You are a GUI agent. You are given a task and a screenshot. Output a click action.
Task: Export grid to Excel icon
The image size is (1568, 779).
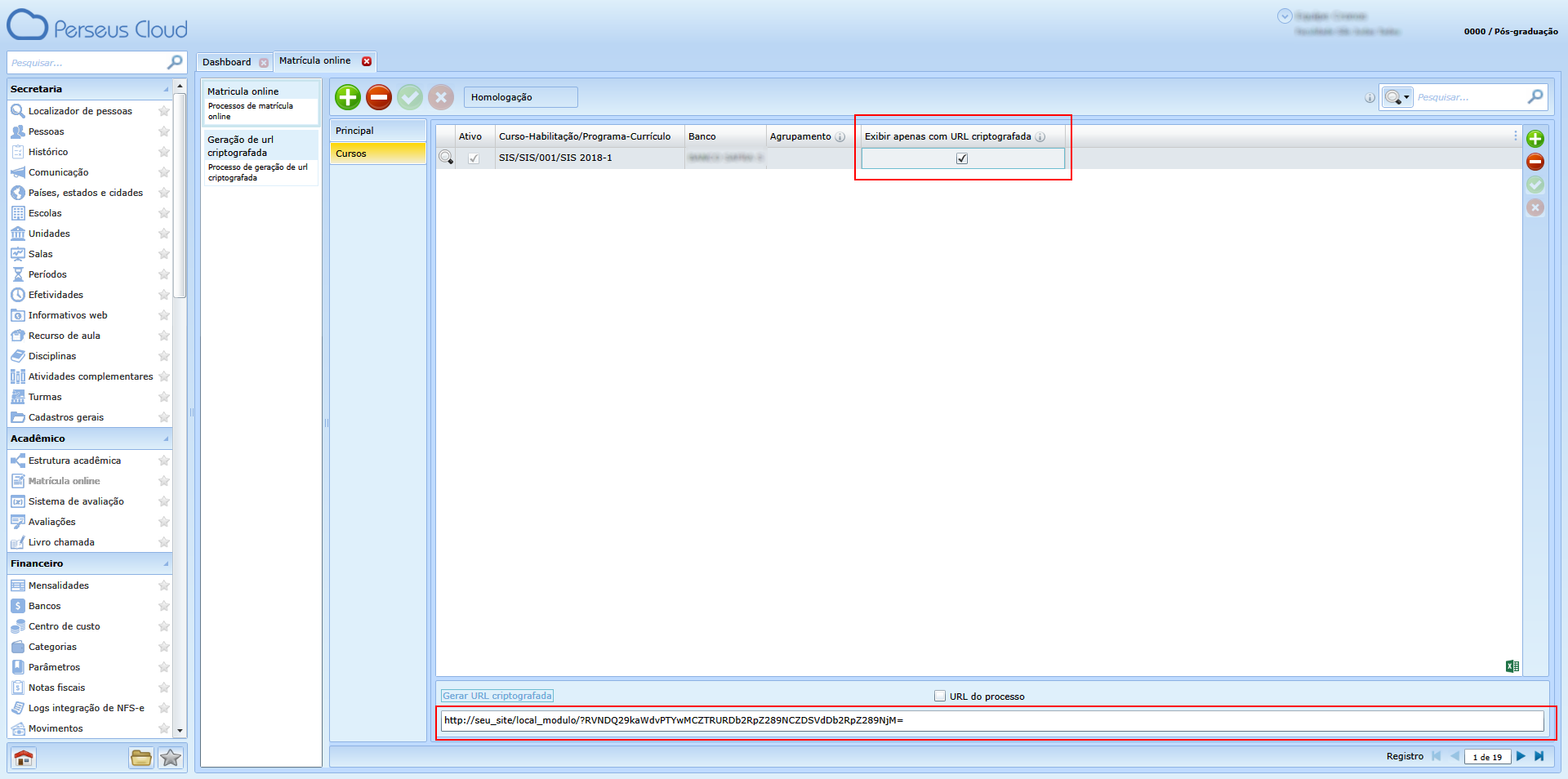click(x=1512, y=666)
